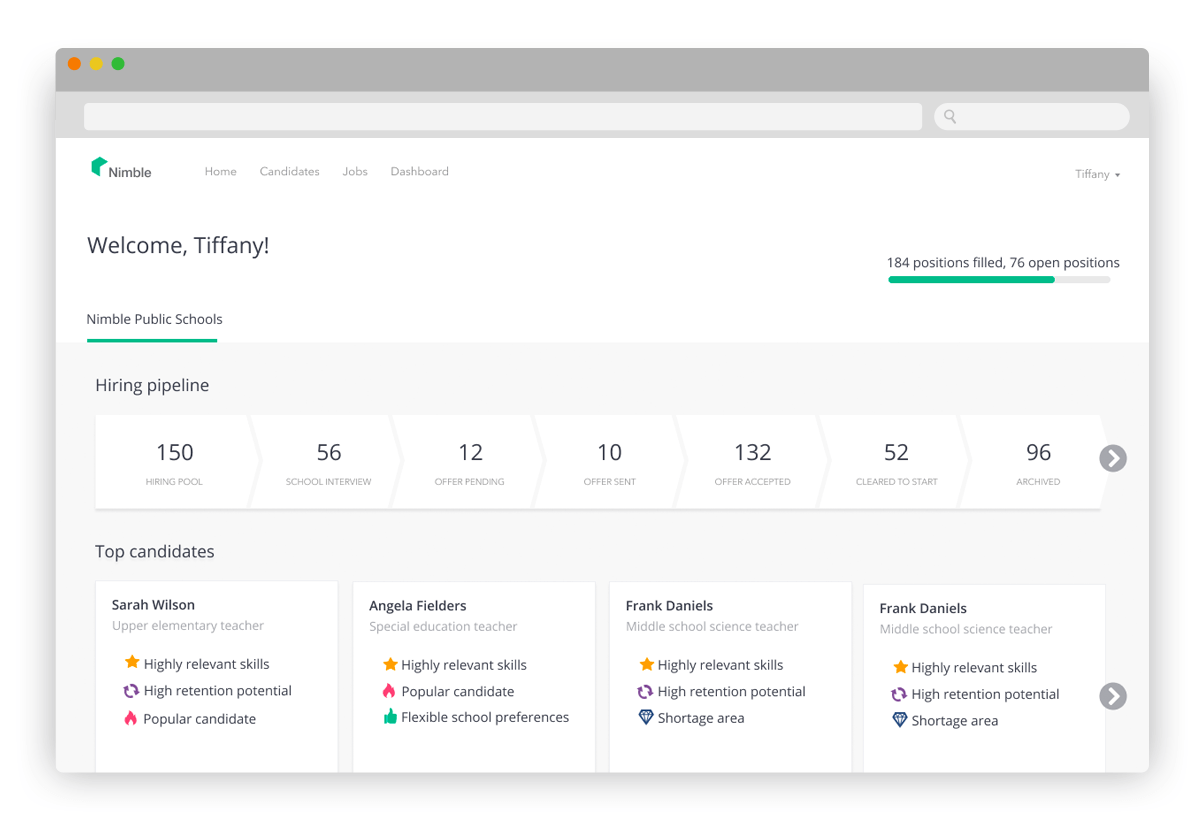
Task: Select the Nimble Public Schools tab
Action: point(154,320)
